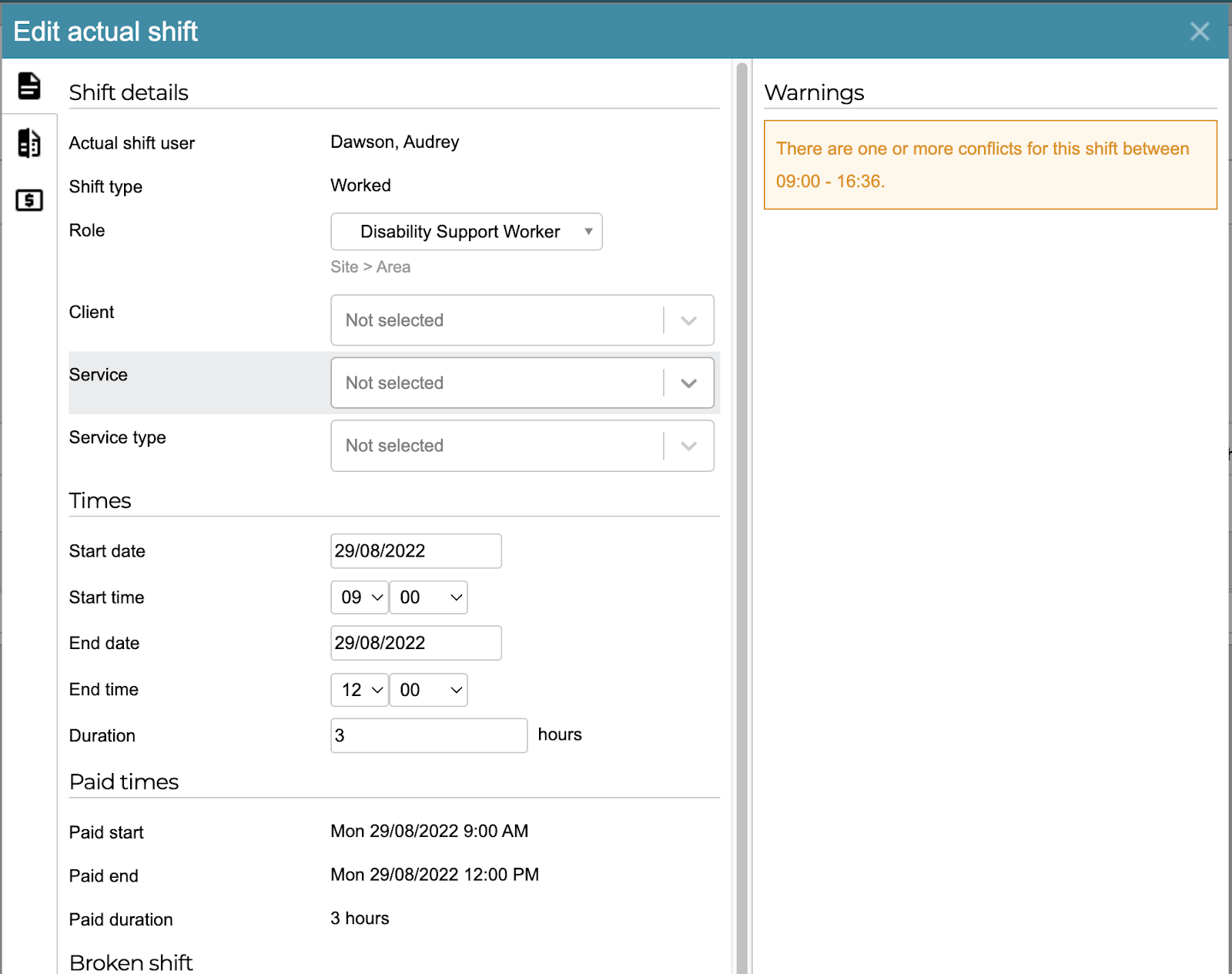Open the End time minutes dropdown
The image size is (1232, 974).
[429, 690]
